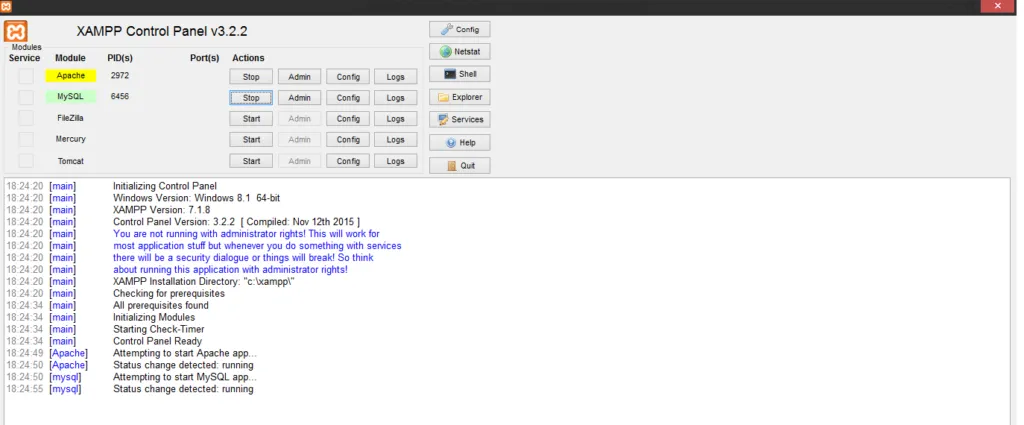Click log line 'Initializing Modules'

pos(154,317)
